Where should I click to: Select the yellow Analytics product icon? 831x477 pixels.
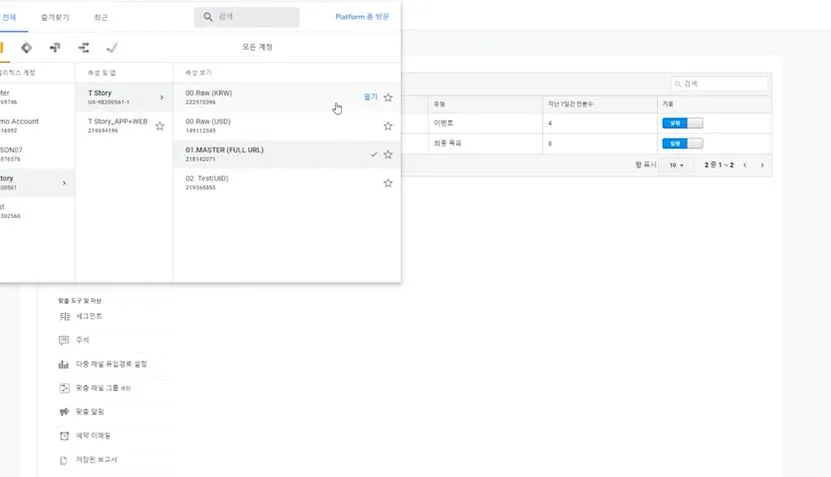(2, 48)
